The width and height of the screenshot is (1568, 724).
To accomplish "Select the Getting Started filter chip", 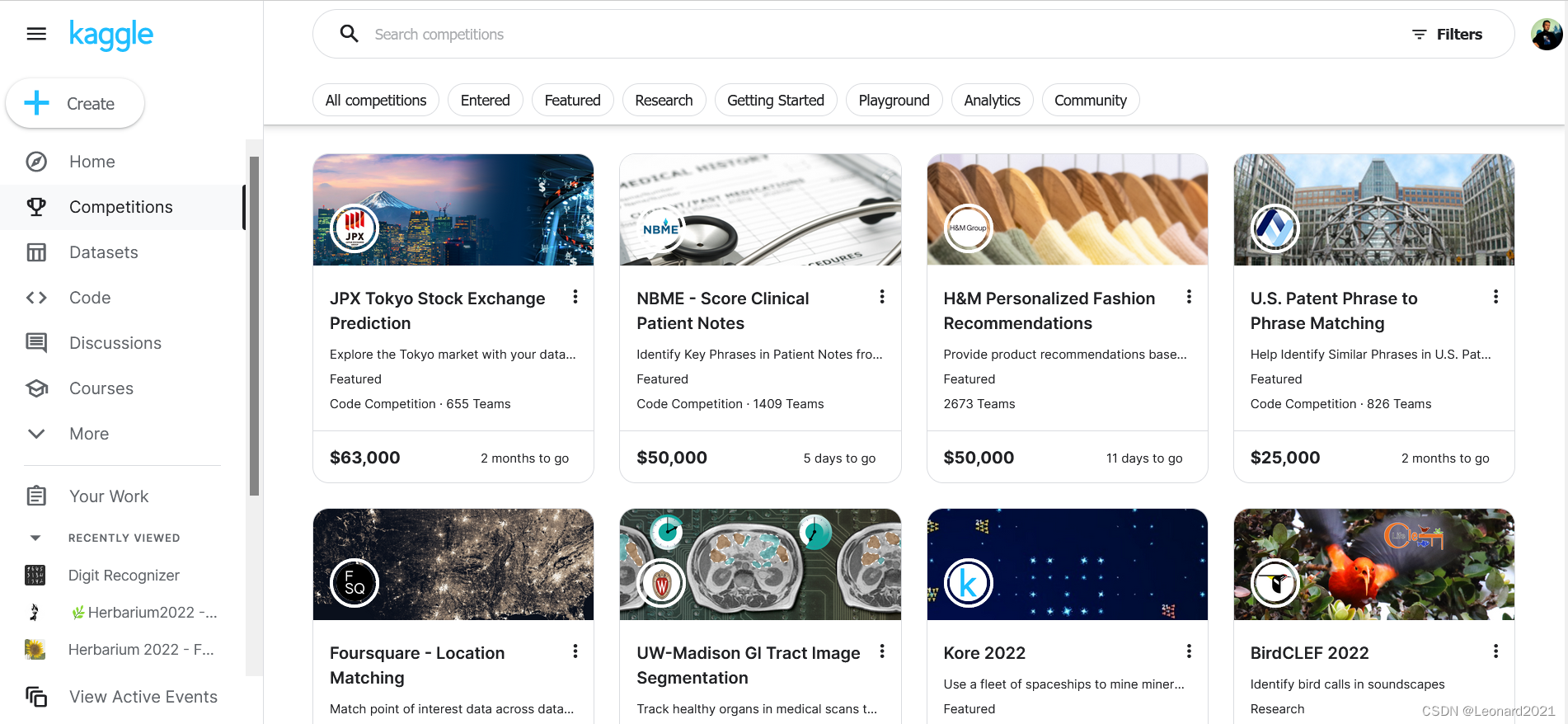I will click(776, 100).
